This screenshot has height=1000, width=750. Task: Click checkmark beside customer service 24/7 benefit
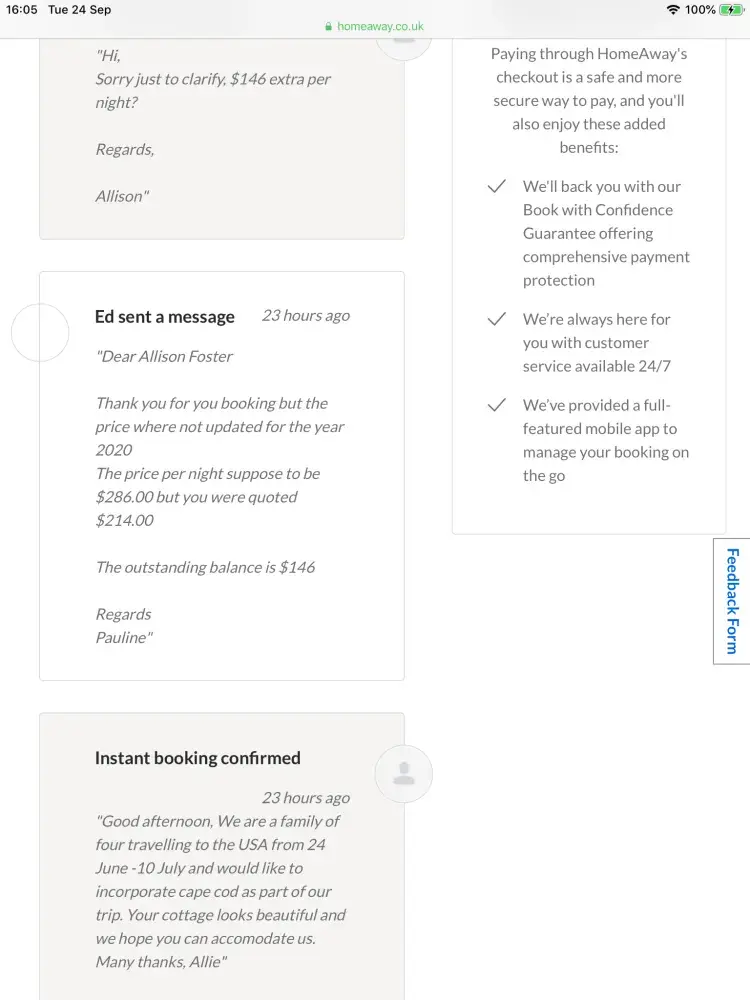pyautogui.click(x=496, y=320)
